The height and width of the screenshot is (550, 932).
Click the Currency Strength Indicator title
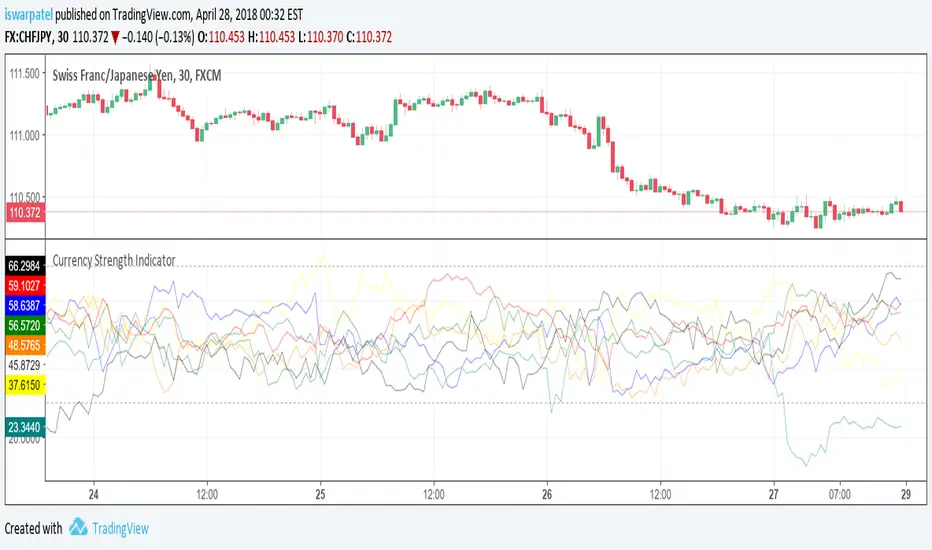[114, 260]
